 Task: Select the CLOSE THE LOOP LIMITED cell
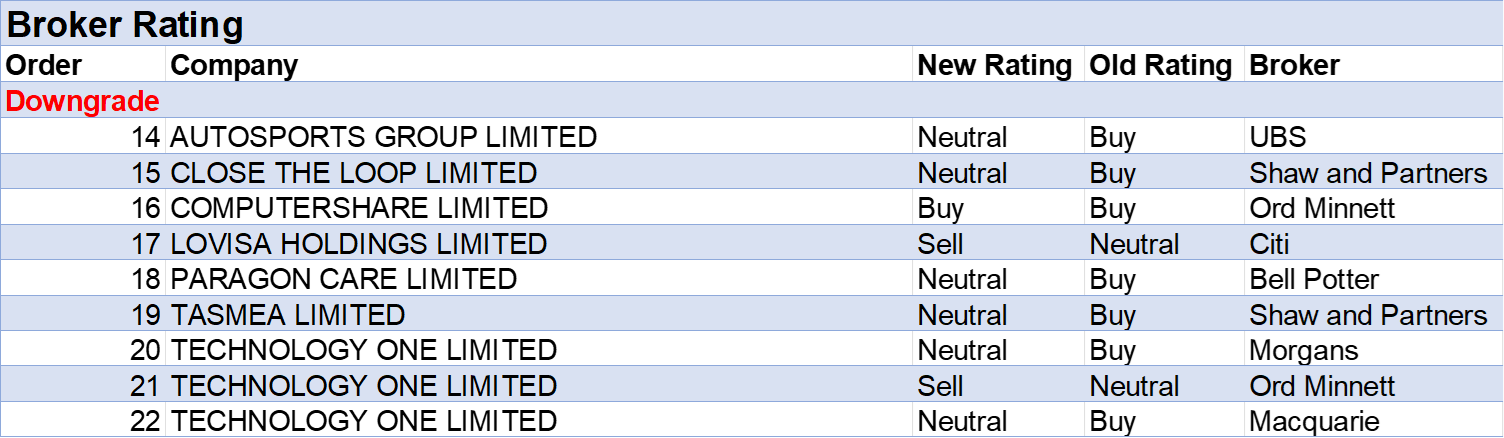tap(354, 173)
